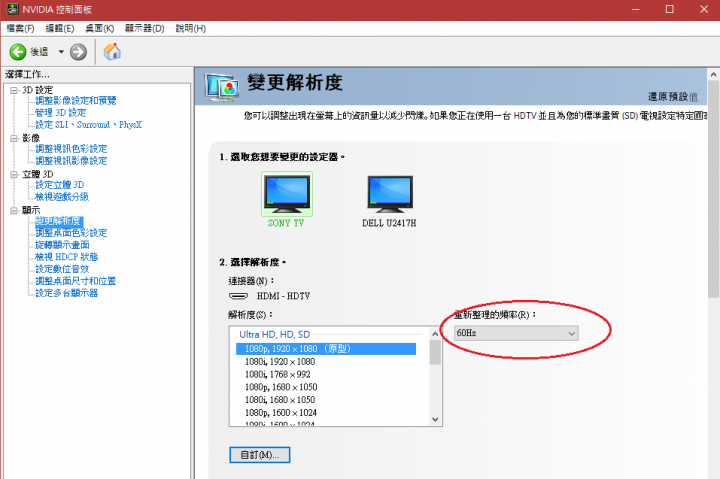
Task: Open the 顯示器(D) menu
Action: point(145,28)
